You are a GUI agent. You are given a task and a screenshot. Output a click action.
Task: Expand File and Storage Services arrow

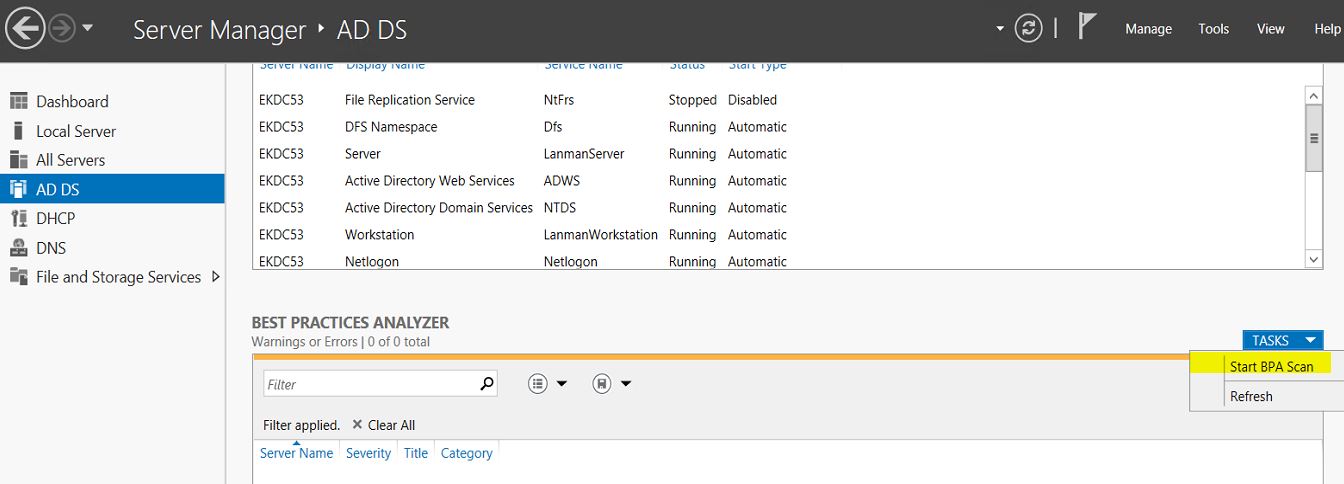pos(216,277)
